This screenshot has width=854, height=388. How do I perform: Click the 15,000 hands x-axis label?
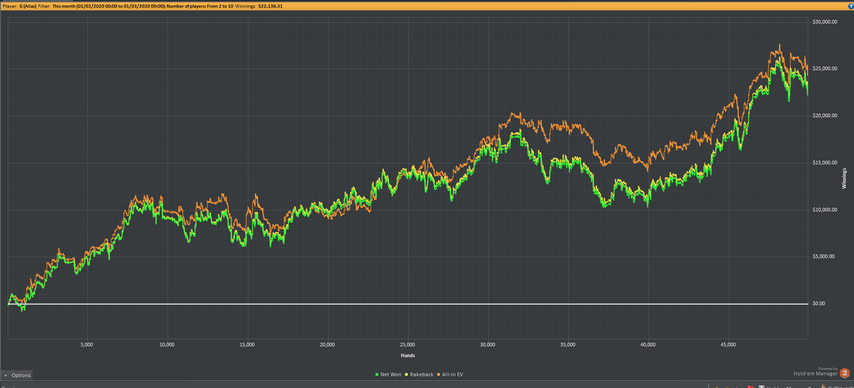coord(247,345)
